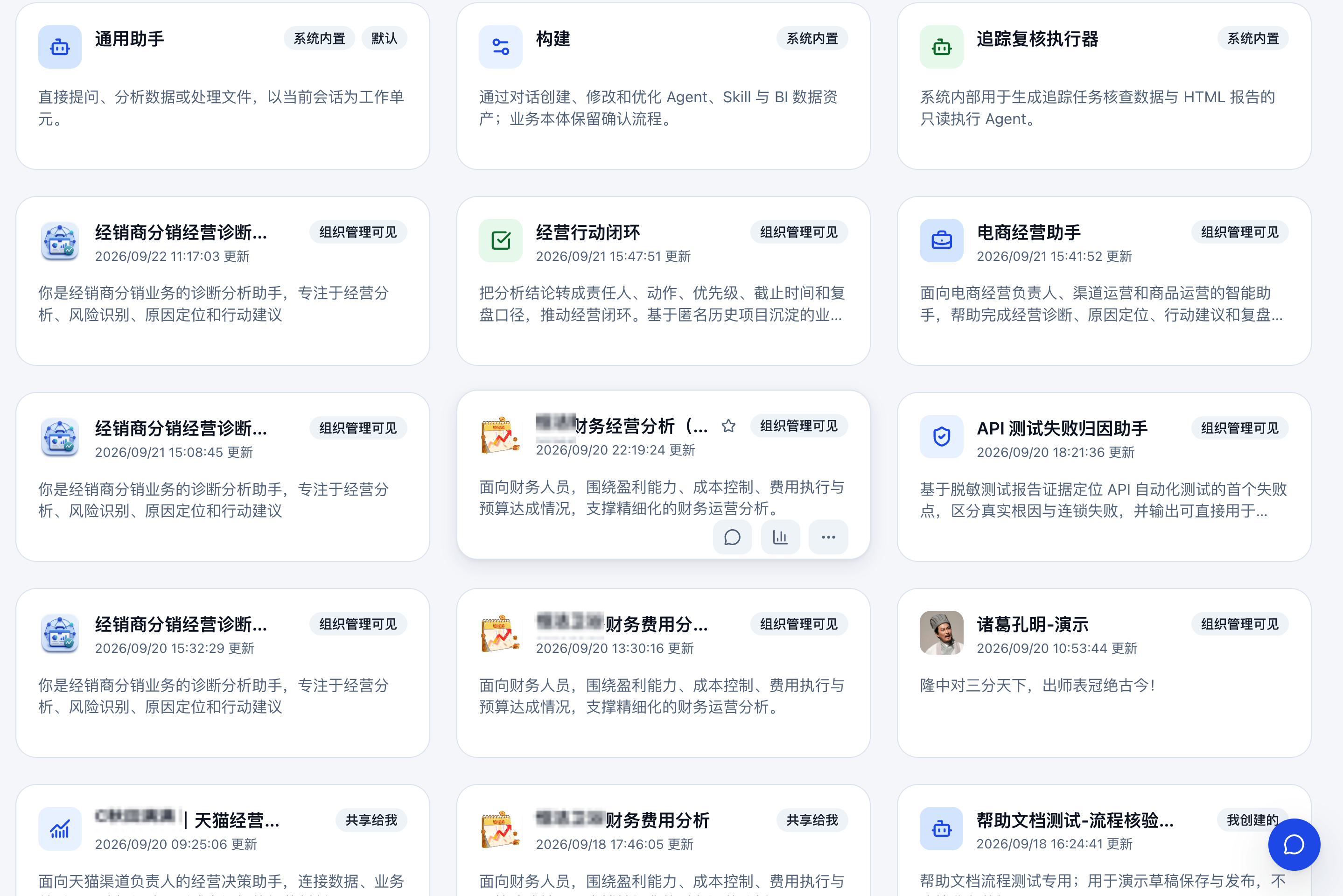Click the 帮助文档测试 robot icon
Viewport: 1343px width, 896px height.
click(x=941, y=829)
